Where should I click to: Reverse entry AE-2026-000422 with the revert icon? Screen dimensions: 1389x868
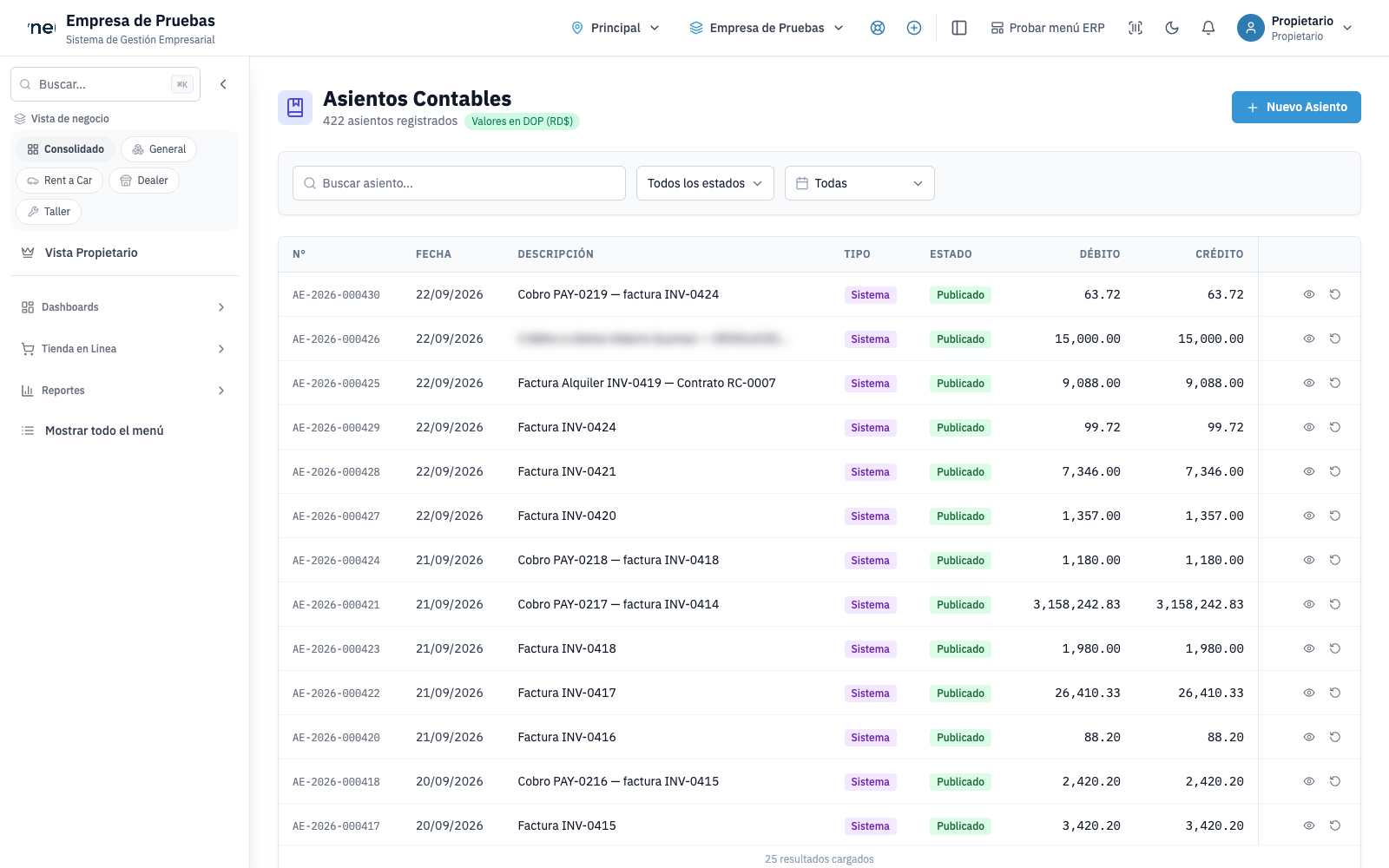point(1335,693)
